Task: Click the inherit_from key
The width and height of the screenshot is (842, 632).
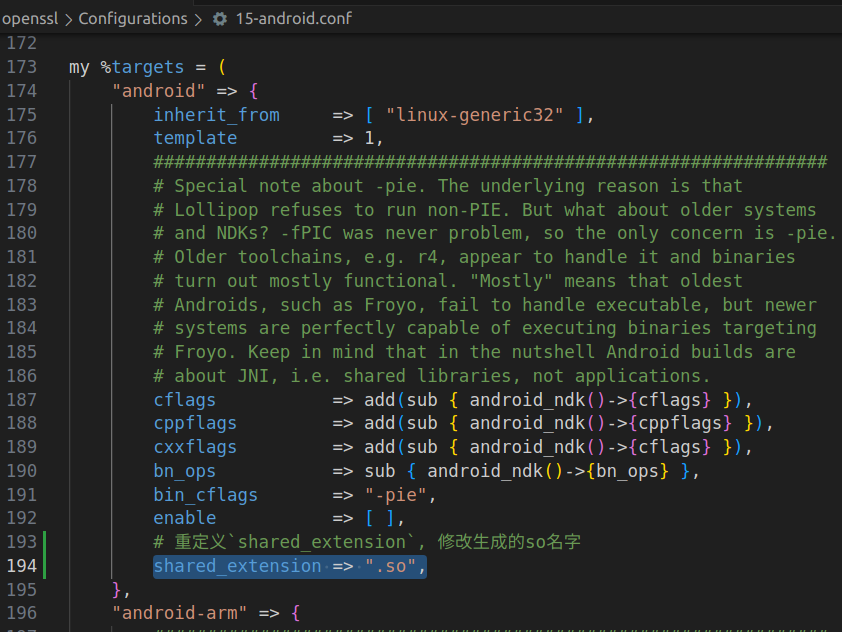Action: tap(216, 115)
